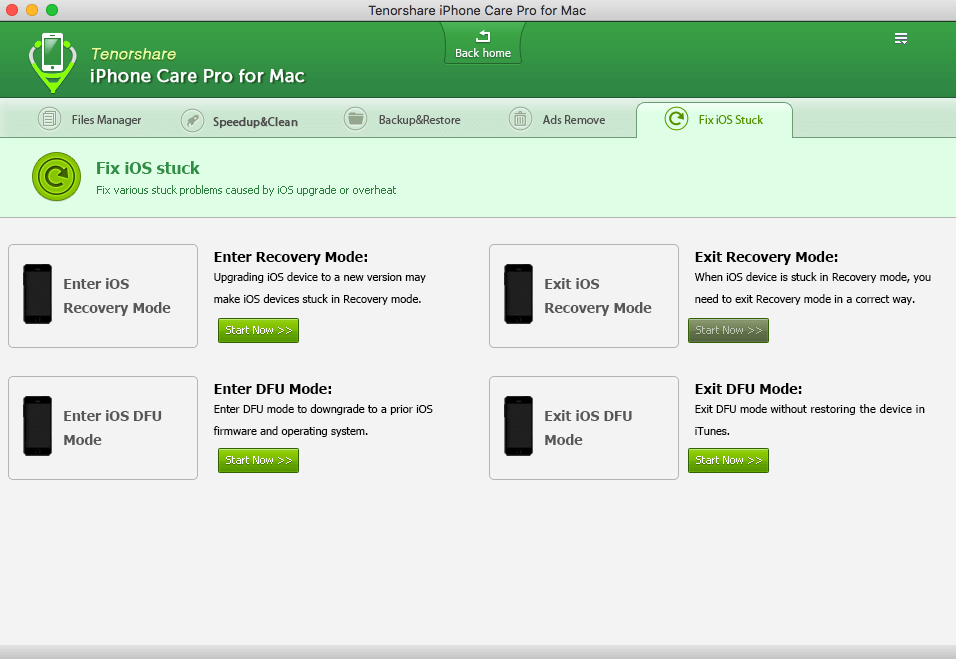
Task: Start Now for Enter DFU Mode
Action: (259, 460)
